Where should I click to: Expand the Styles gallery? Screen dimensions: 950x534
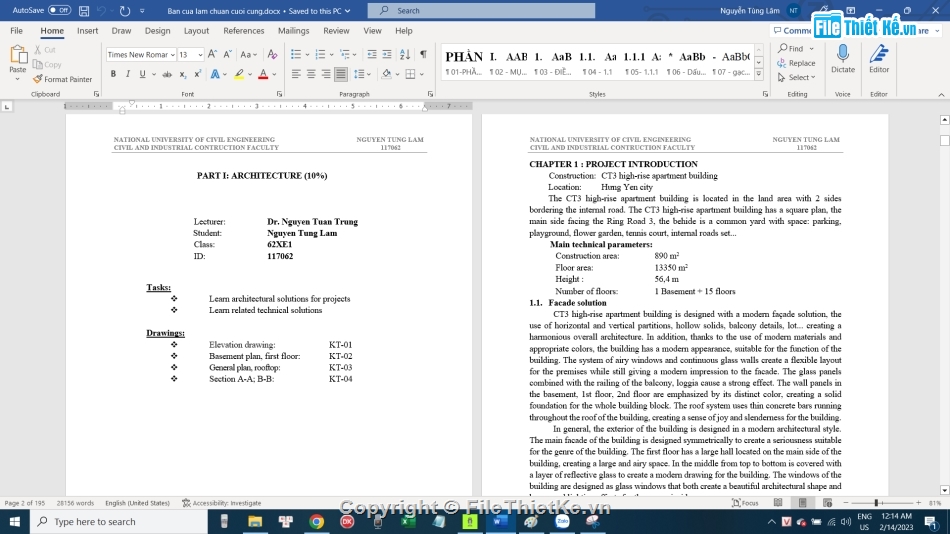point(759,74)
